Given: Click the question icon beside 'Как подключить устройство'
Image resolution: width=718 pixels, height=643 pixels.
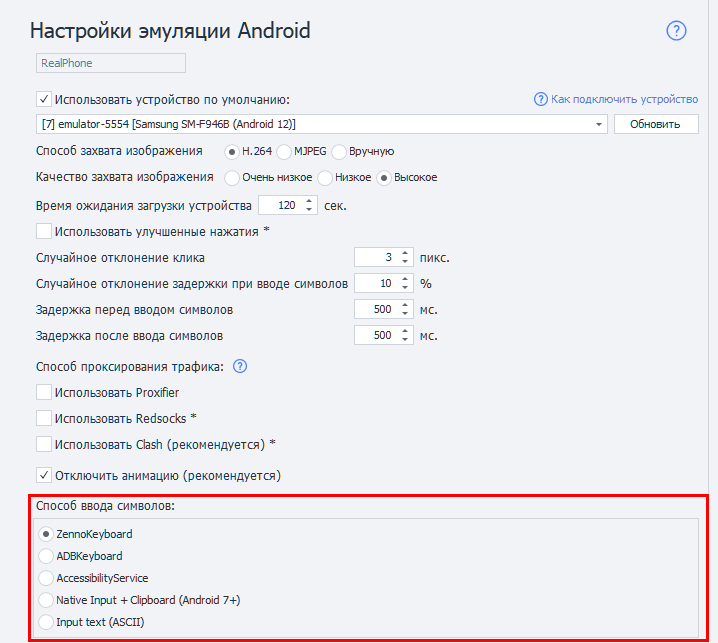Looking at the screenshot, I should (541, 99).
